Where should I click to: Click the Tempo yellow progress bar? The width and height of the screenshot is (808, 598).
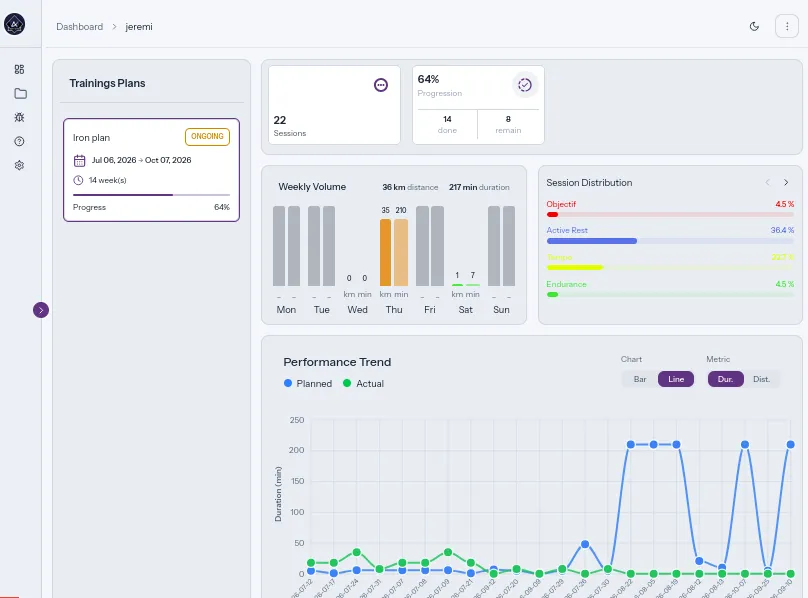pos(670,268)
